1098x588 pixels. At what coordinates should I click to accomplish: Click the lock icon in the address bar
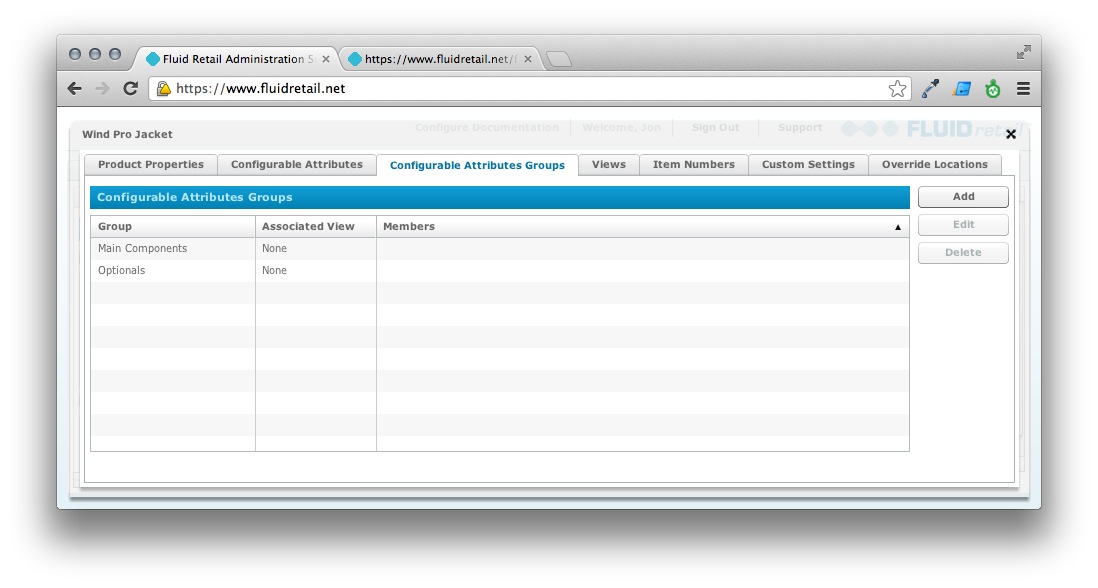tap(164, 88)
